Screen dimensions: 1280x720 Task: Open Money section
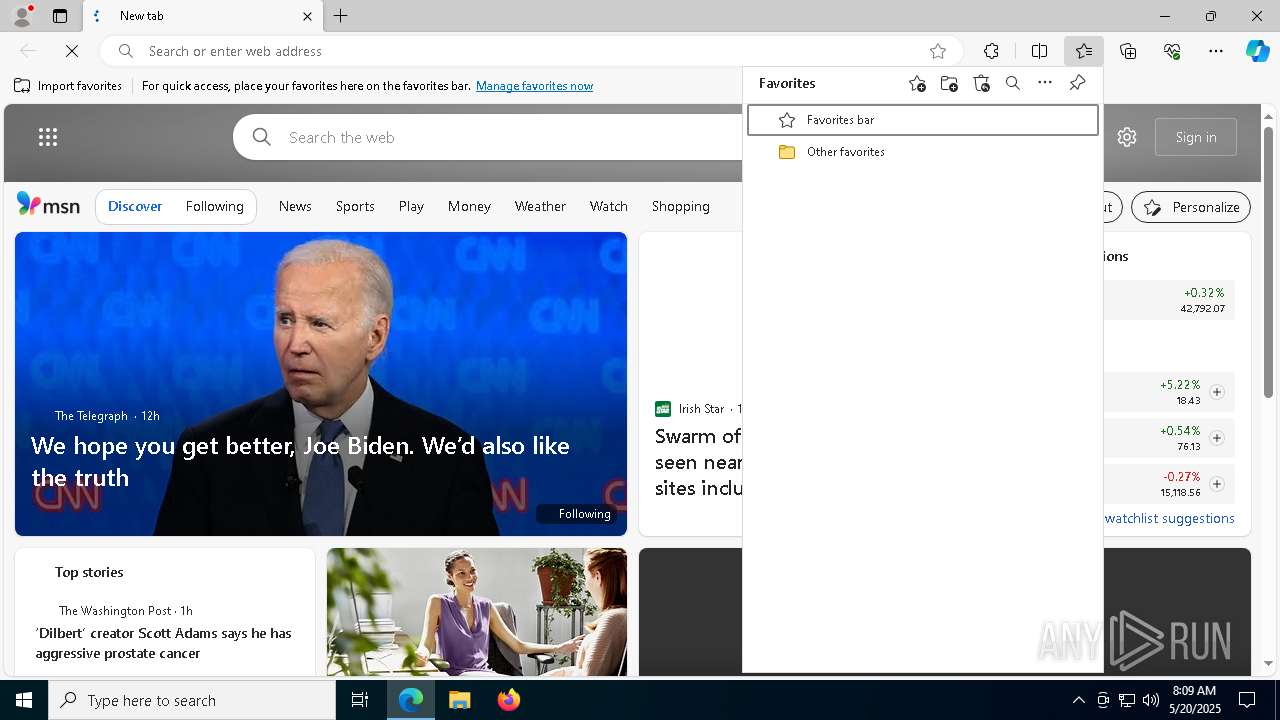click(469, 206)
